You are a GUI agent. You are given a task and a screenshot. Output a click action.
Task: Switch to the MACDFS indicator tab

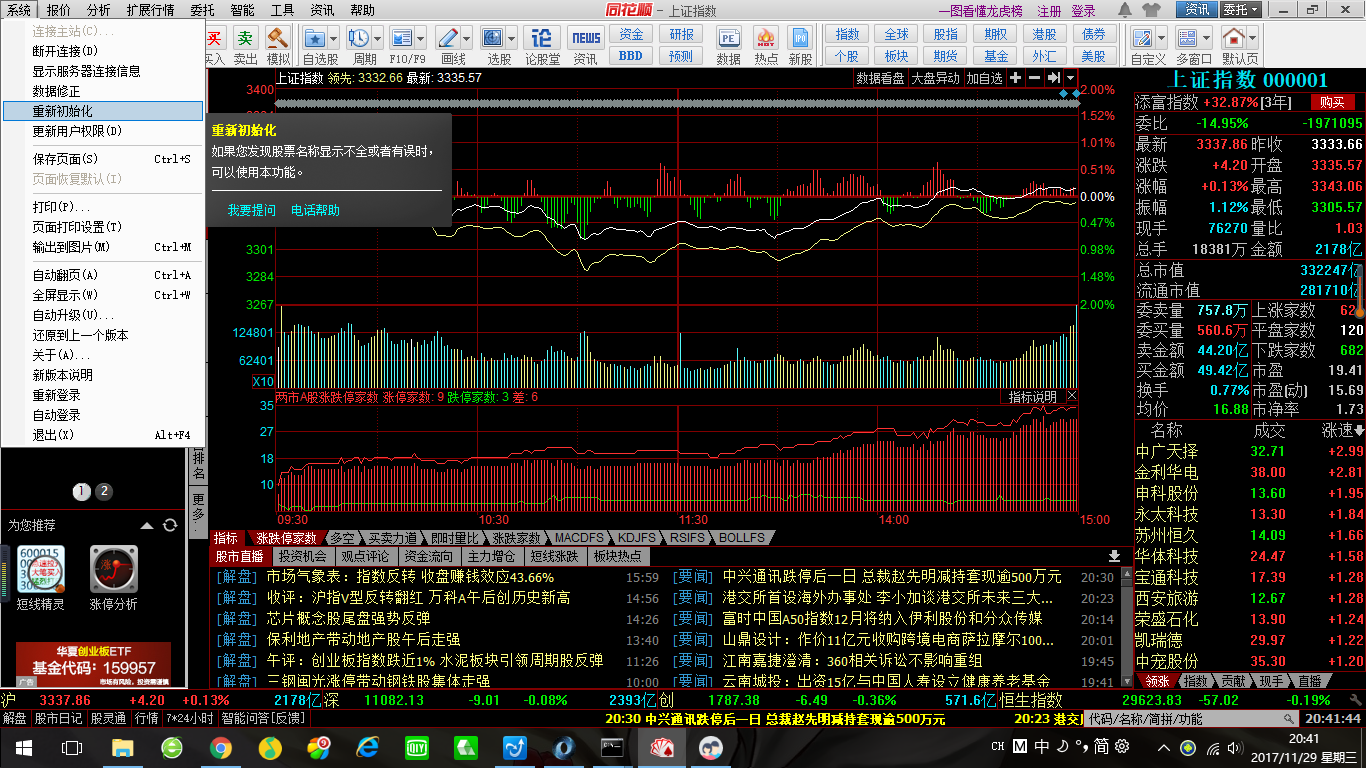tap(579, 538)
